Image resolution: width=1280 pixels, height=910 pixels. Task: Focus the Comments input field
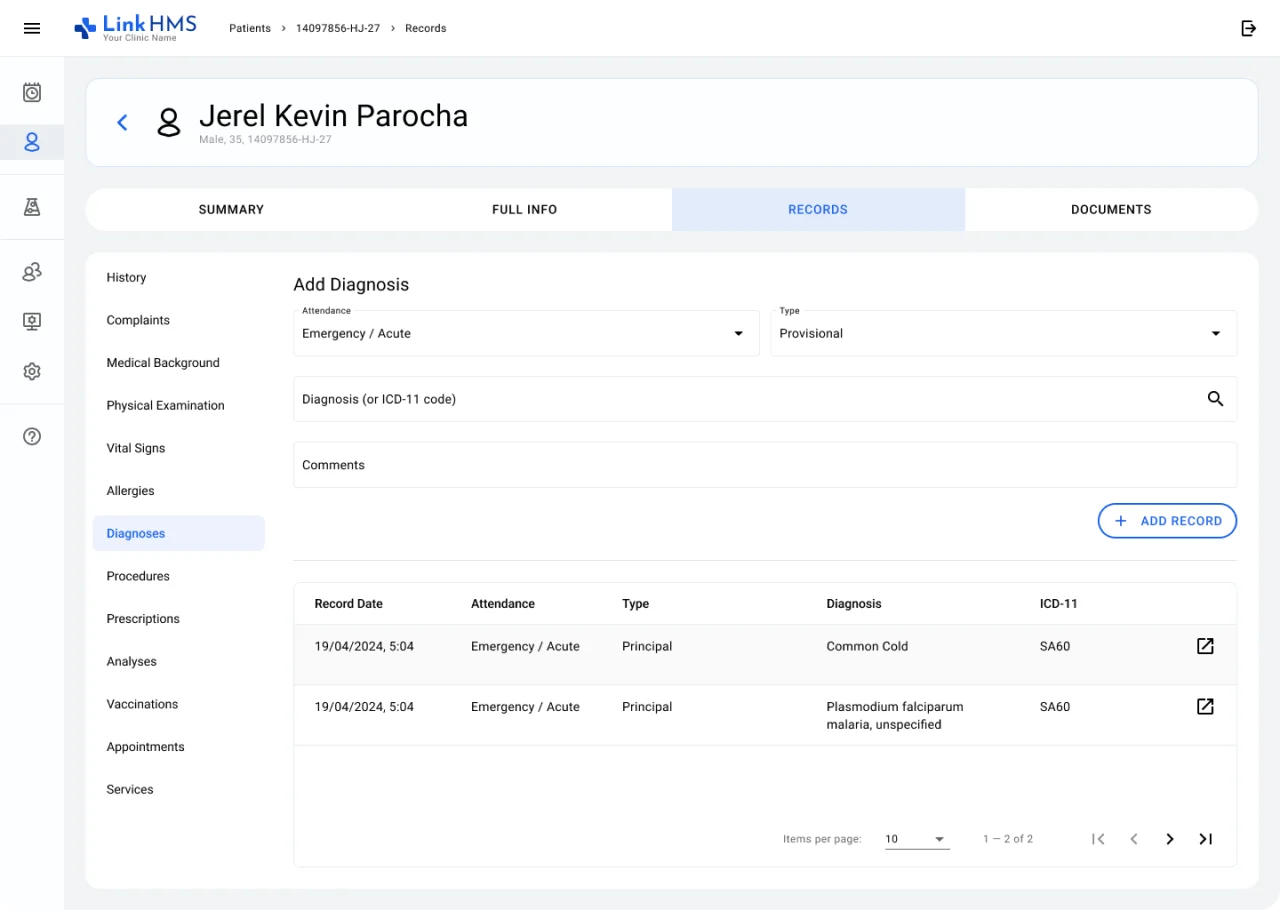pyautogui.click(x=765, y=465)
